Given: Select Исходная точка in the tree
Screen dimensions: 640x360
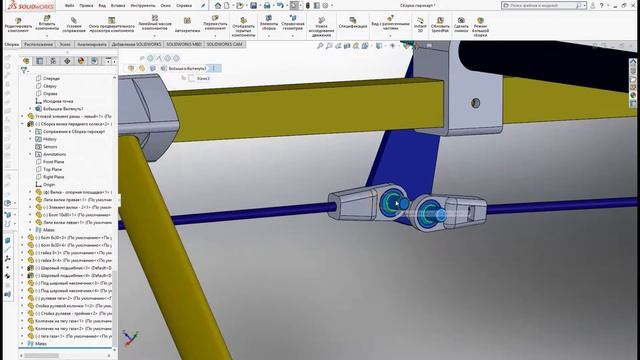Looking at the screenshot, I should 58,101.
